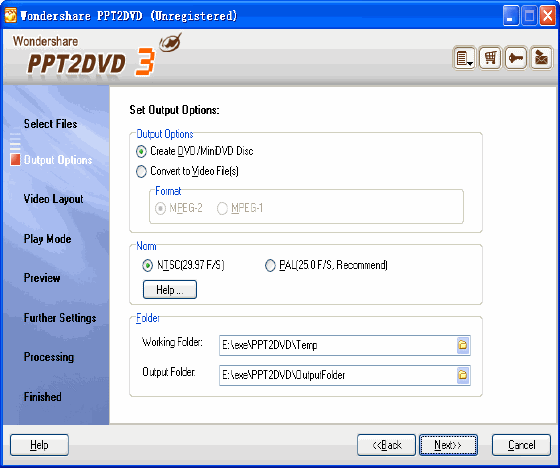Browse for Working Folder with folder icon
The height and width of the screenshot is (468, 560).
[463, 345]
